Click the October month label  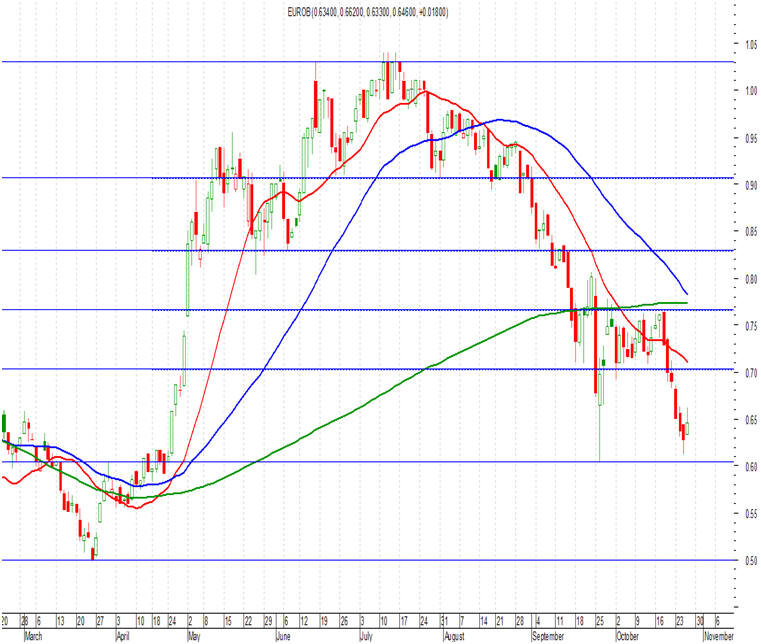point(628,636)
